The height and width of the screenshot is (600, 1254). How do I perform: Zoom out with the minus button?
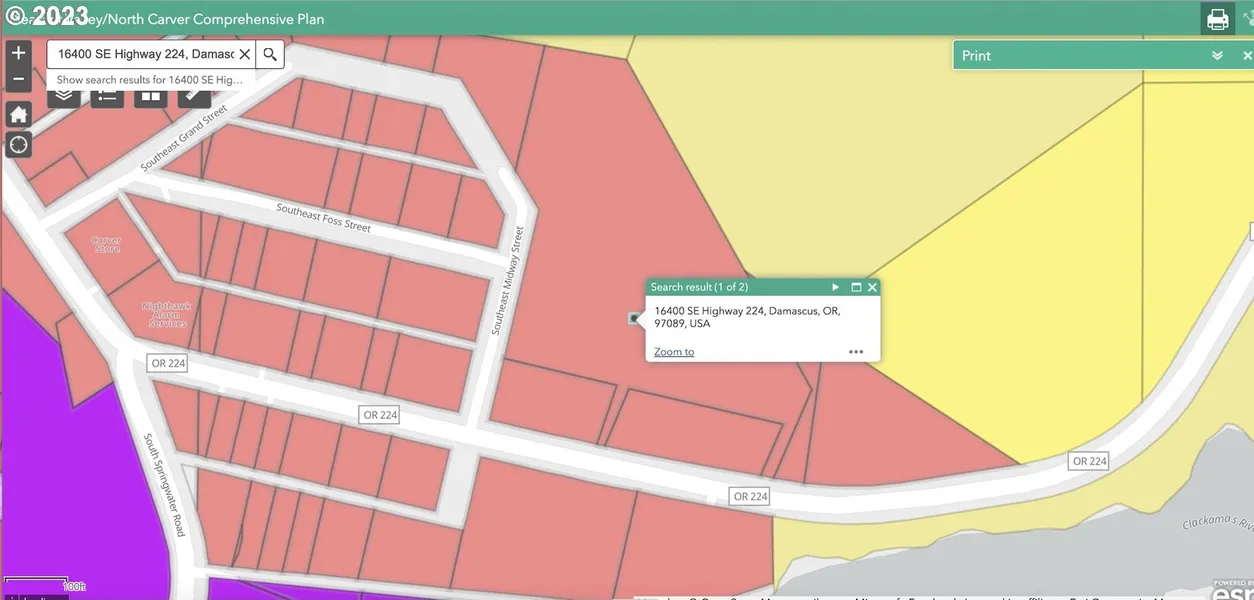[x=19, y=79]
